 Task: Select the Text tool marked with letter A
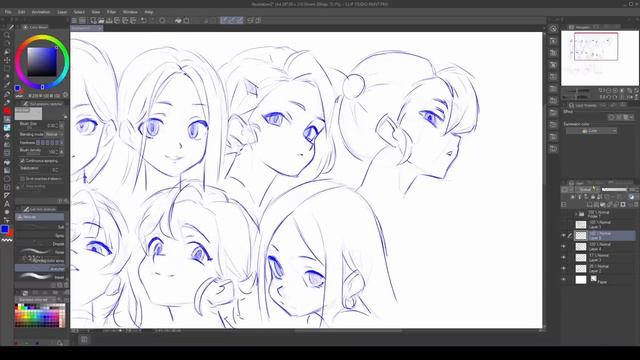[x=7, y=204]
